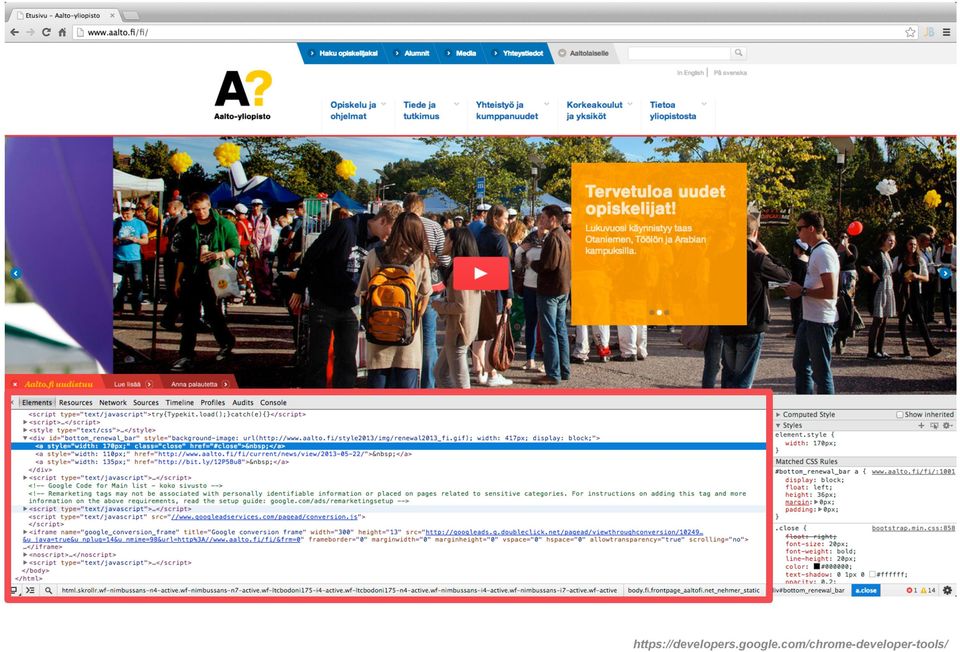Select the a.close breadcrumb item
The image size is (960, 652).
coord(866,590)
